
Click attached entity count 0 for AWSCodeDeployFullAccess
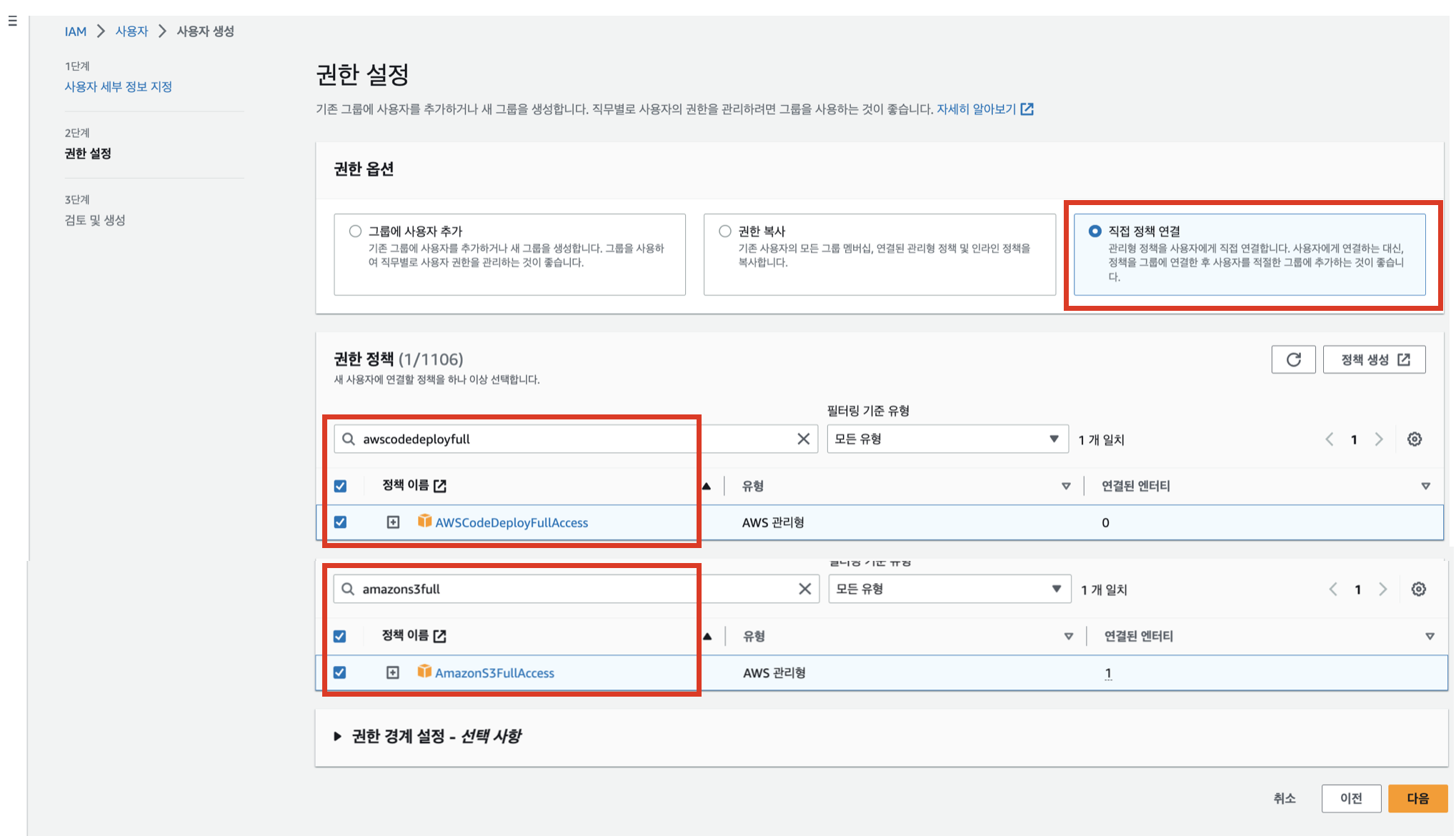pos(1105,522)
